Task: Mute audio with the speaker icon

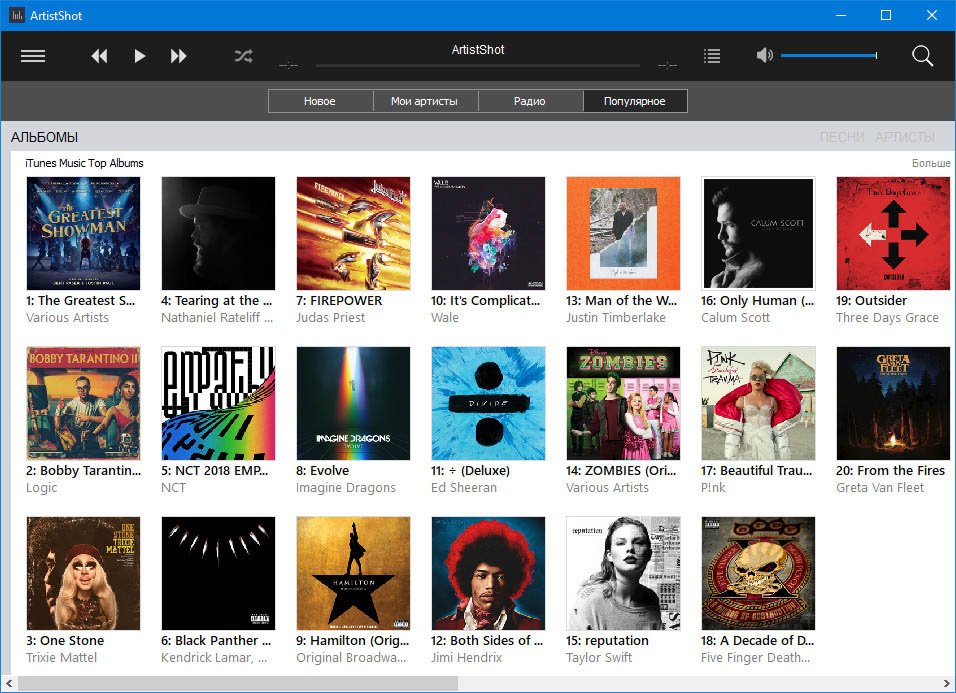Action: tap(765, 55)
